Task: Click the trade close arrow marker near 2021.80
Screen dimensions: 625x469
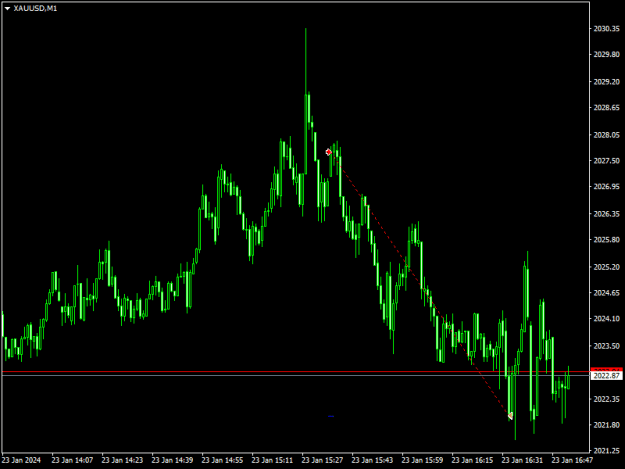Action: (510, 416)
